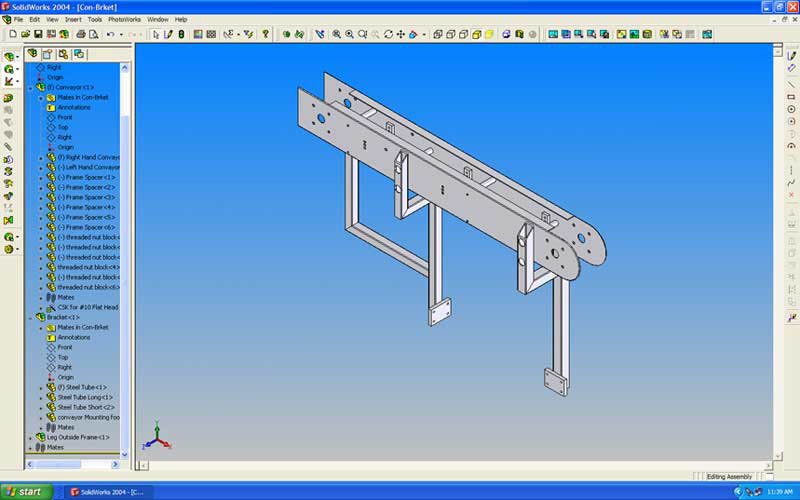
Task: Click the Sketch tool on right toolbar
Action: [x=791, y=56]
